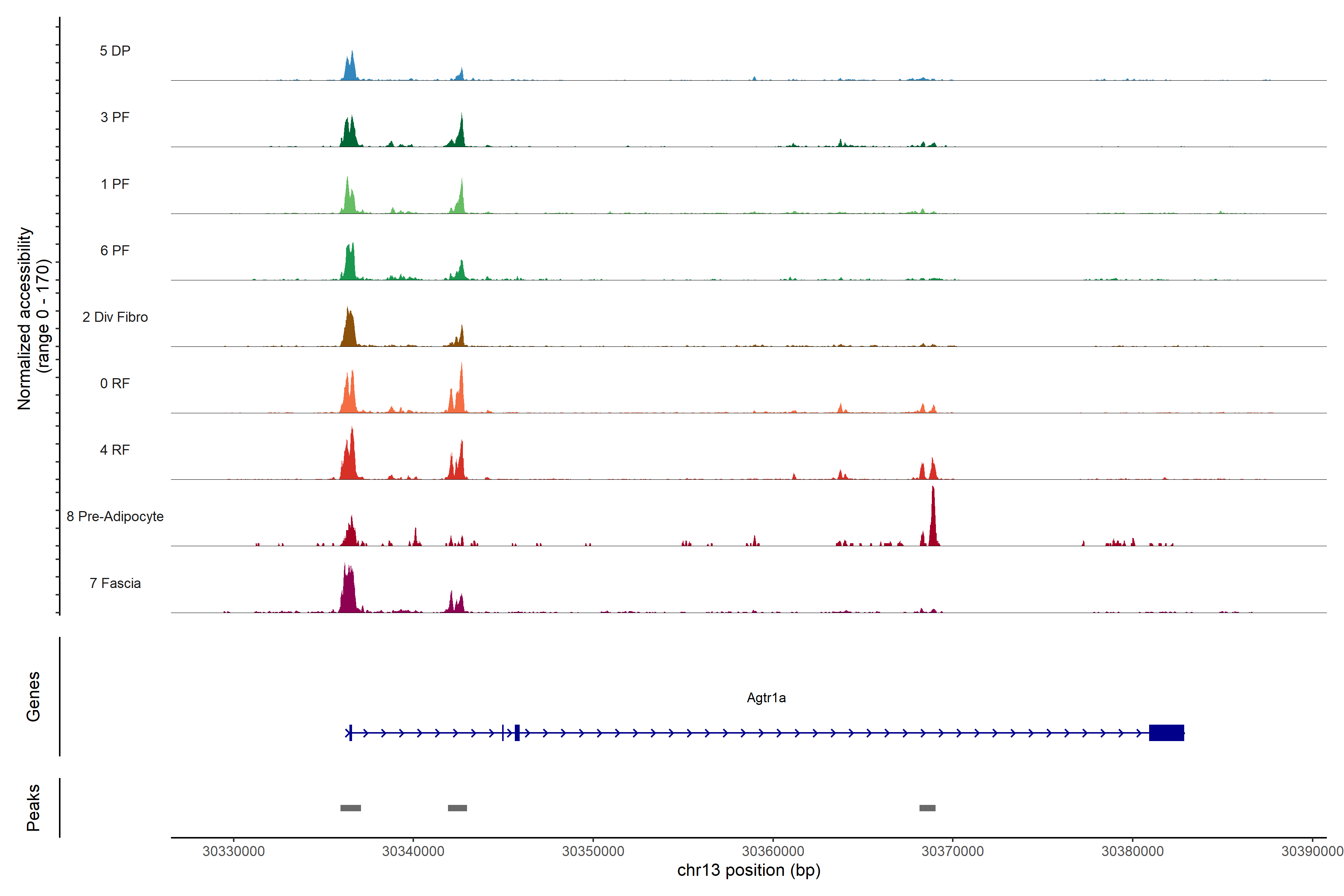Click the large Agtr1a 3' exon block

coord(1166,732)
